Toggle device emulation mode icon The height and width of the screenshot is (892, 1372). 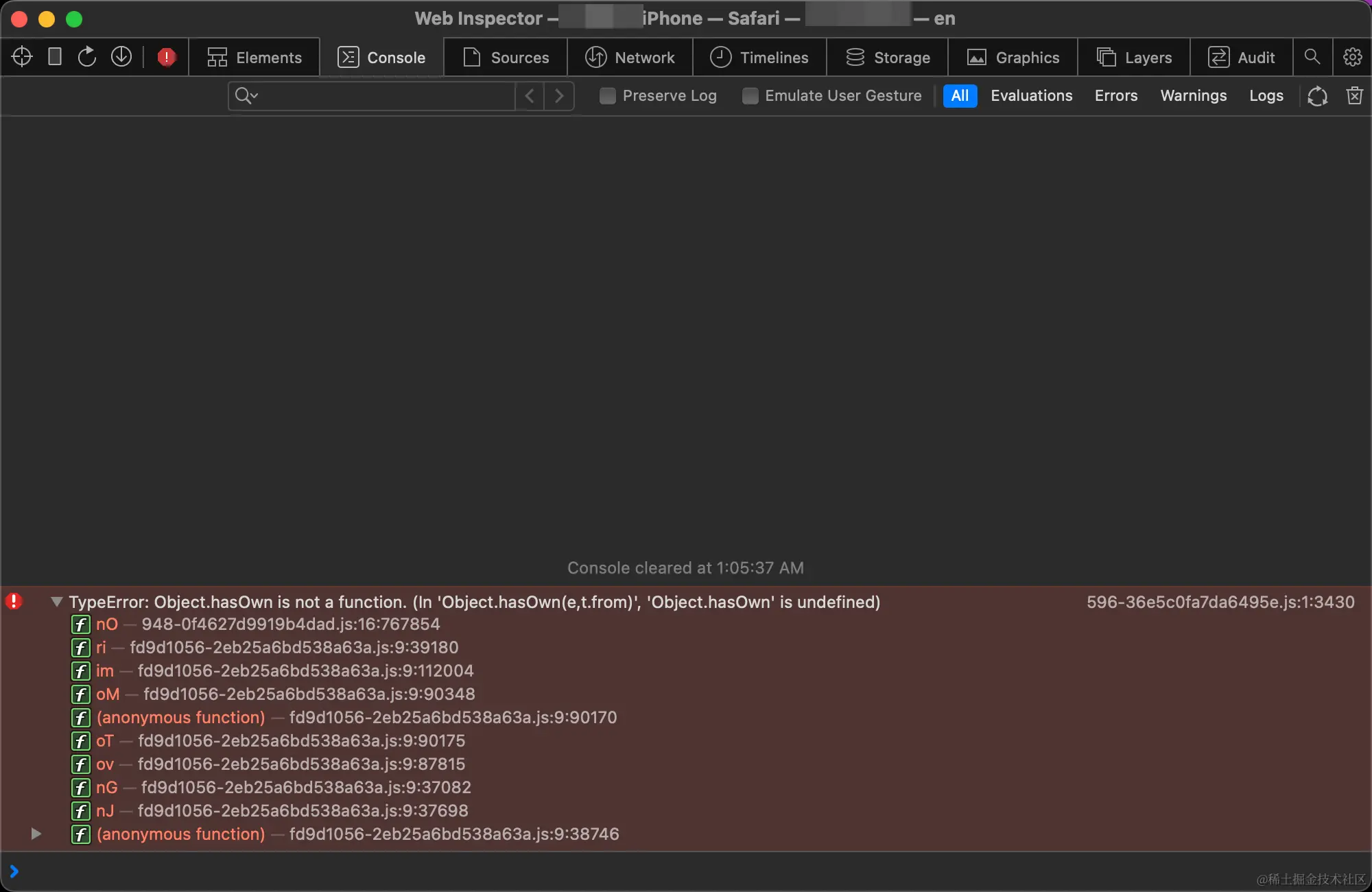[x=54, y=57]
